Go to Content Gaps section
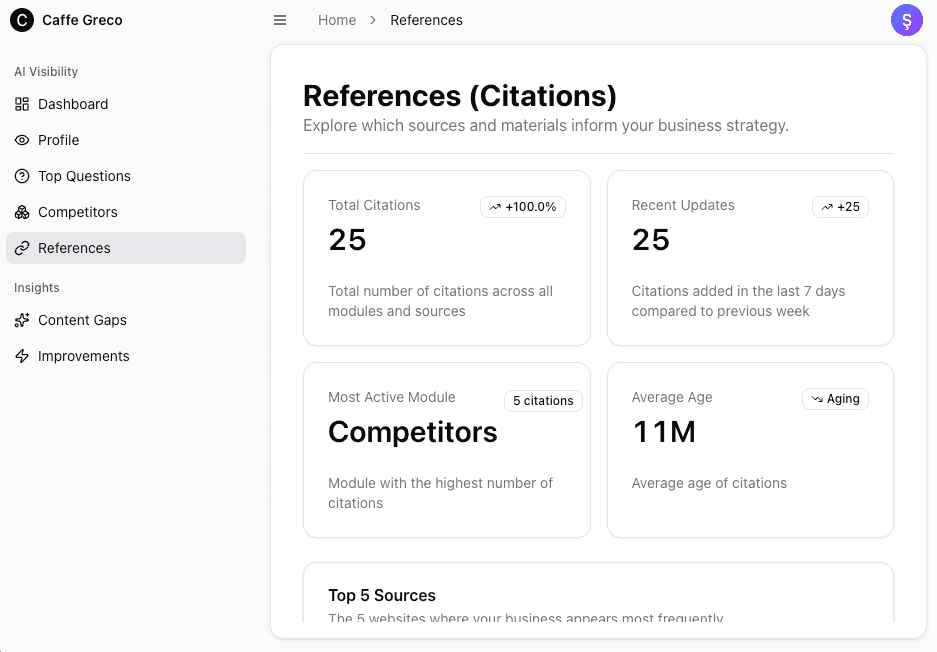The image size is (937, 652). coord(82,320)
